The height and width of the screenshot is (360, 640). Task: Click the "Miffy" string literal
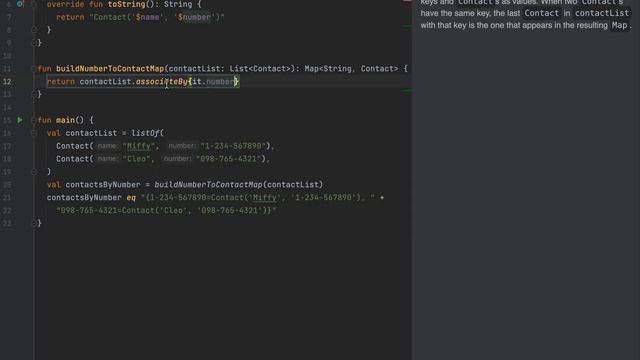click(x=138, y=146)
